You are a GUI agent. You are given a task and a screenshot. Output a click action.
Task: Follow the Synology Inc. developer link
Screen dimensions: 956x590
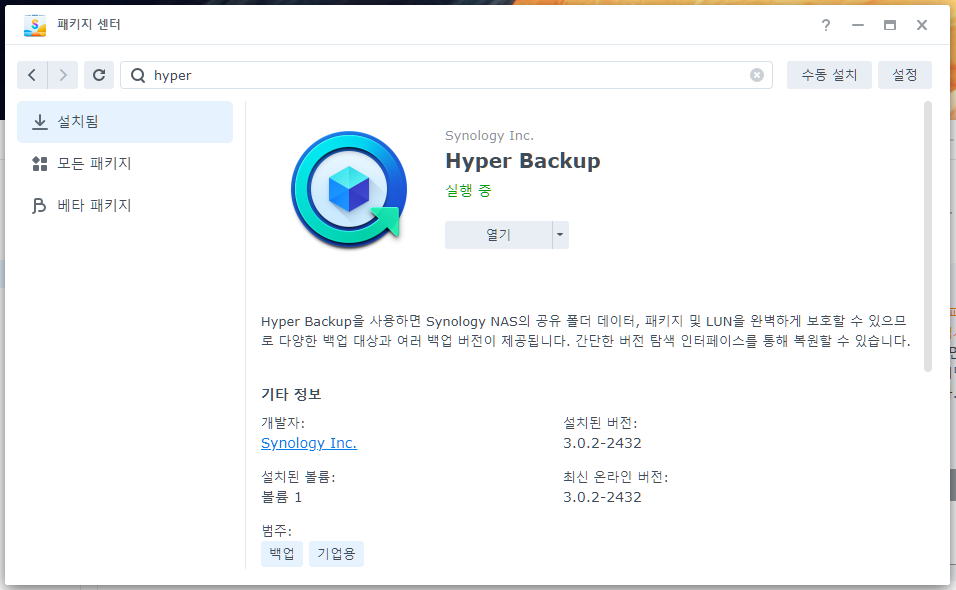(309, 443)
